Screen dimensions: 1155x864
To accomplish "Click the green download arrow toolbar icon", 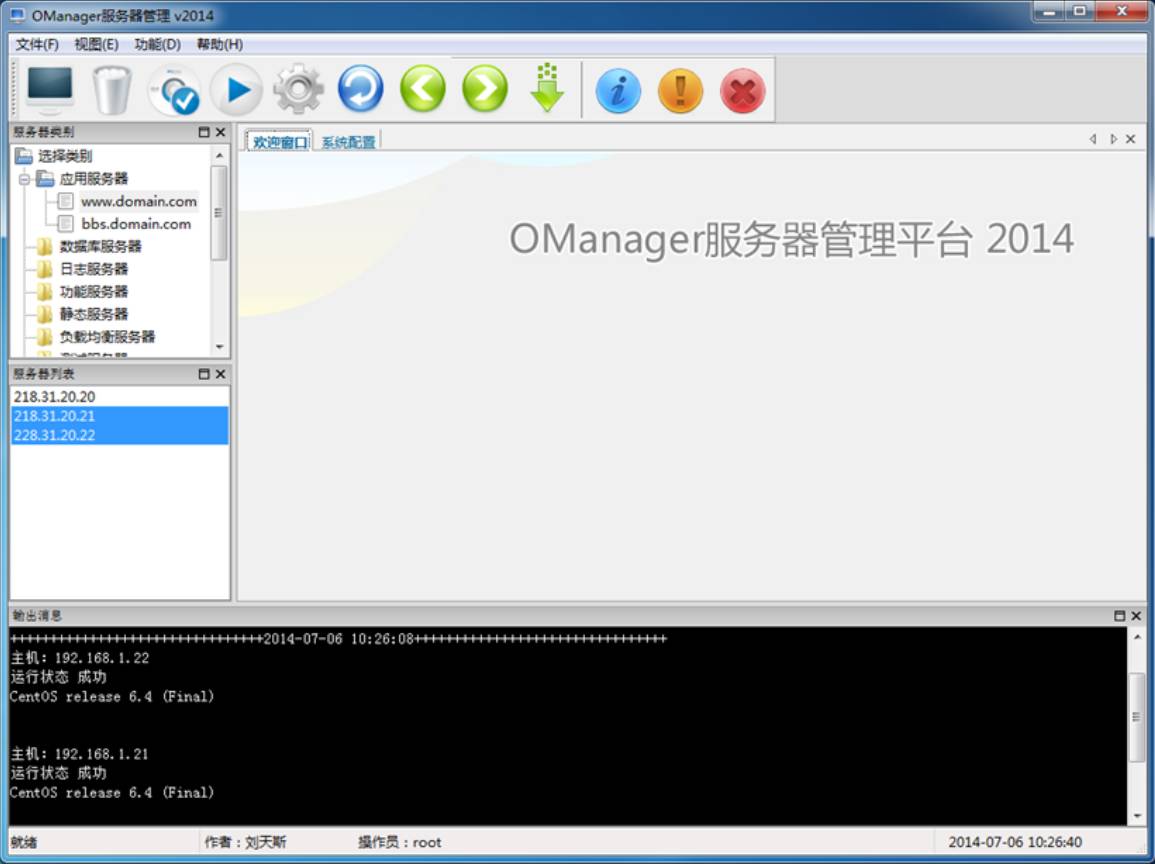I will coord(547,88).
